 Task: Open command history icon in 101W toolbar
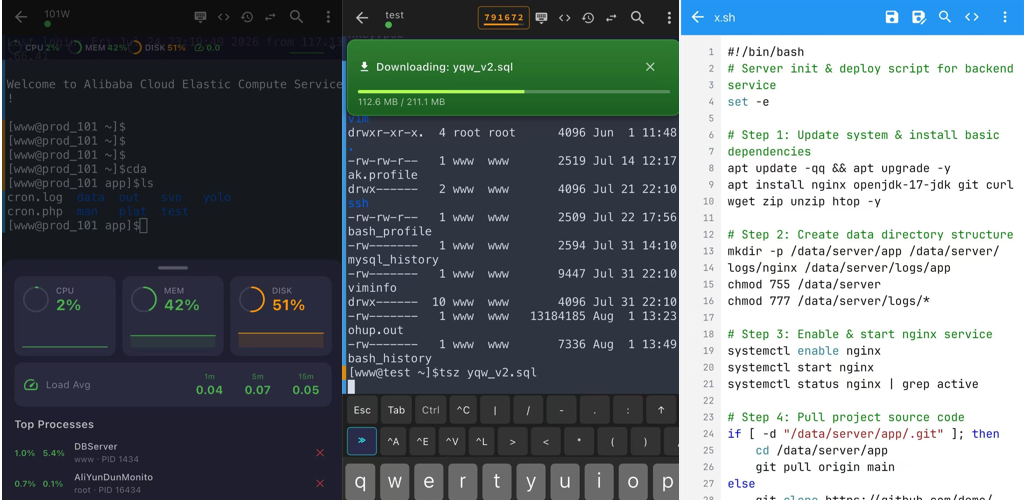point(247,18)
